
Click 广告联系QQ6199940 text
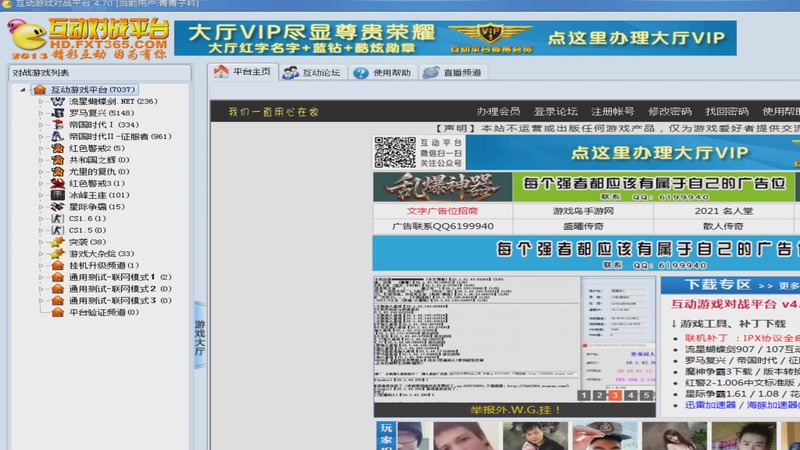pos(442,227)
